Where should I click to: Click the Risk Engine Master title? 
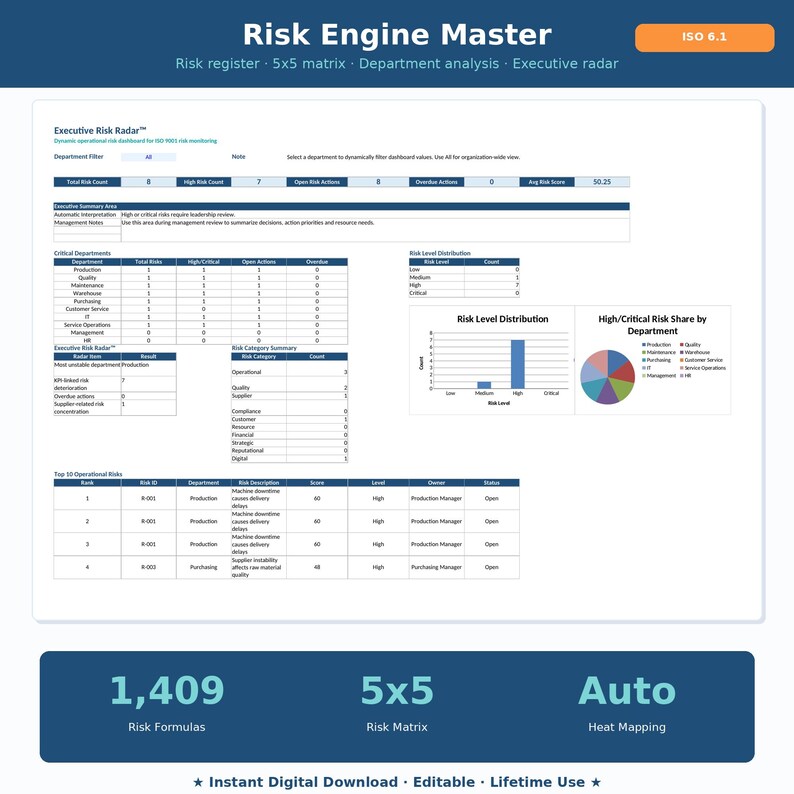(x=397, y=34)
